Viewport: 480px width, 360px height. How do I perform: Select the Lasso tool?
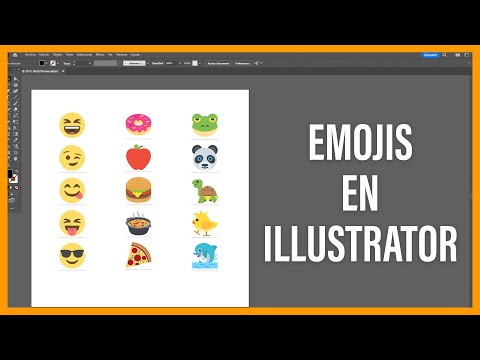16,85
